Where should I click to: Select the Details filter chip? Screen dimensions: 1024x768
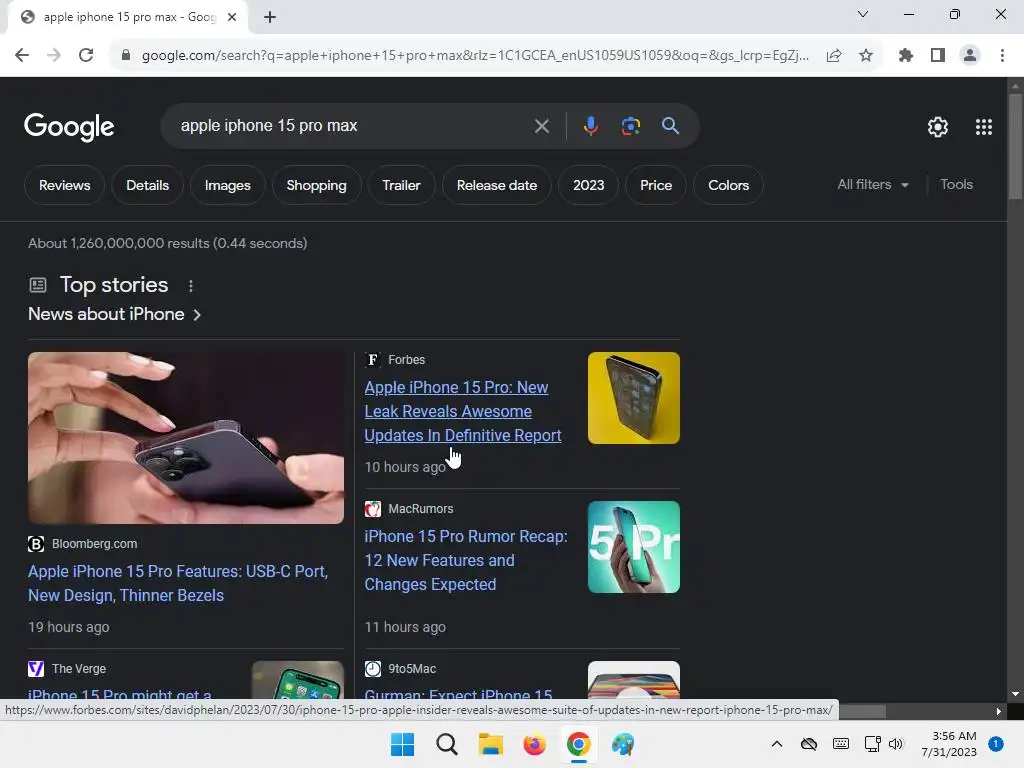point(148,185)
